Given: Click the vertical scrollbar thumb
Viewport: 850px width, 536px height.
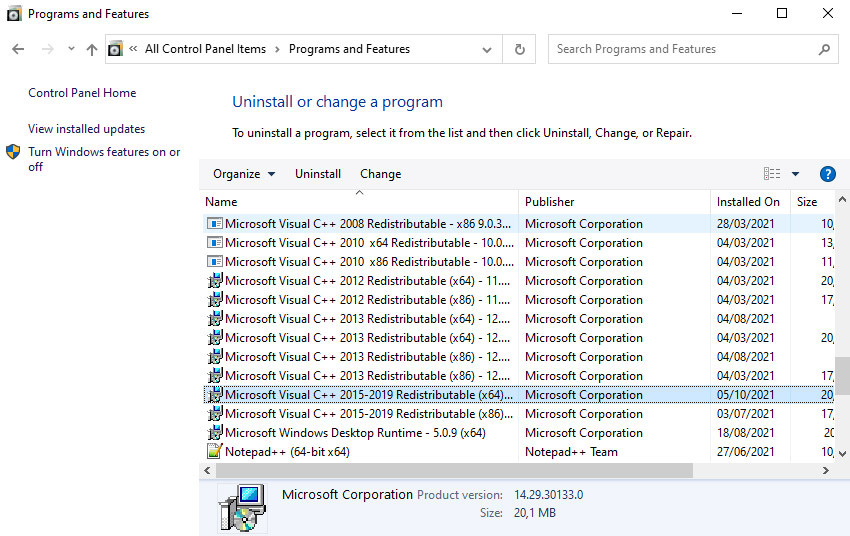Looking at the screenshot, I should [842, 376].
